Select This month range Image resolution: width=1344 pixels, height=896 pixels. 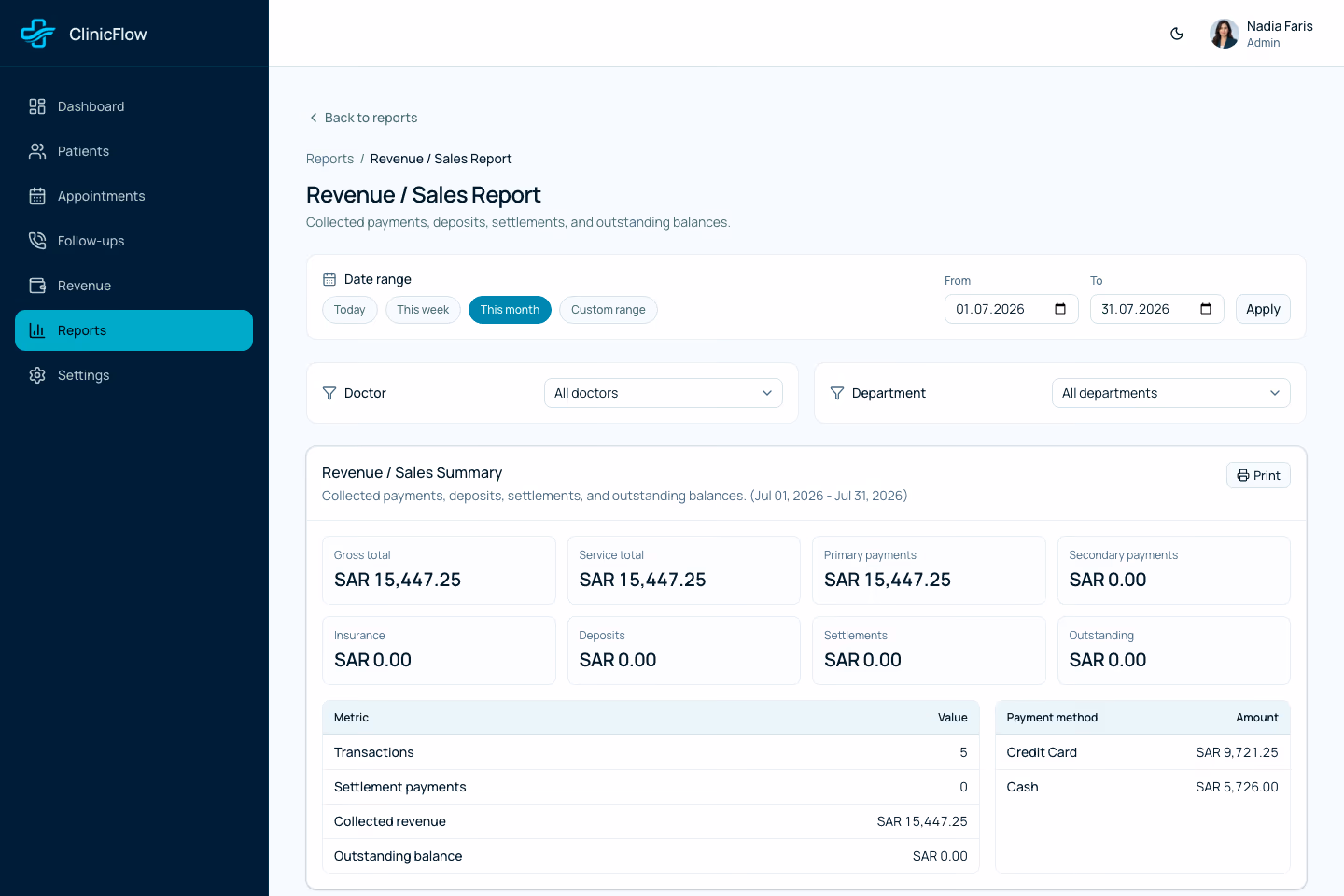(510, 310)
